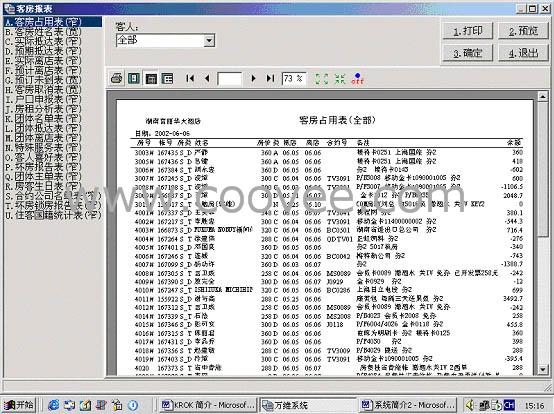Select the single page view icon

click(134, 78)
